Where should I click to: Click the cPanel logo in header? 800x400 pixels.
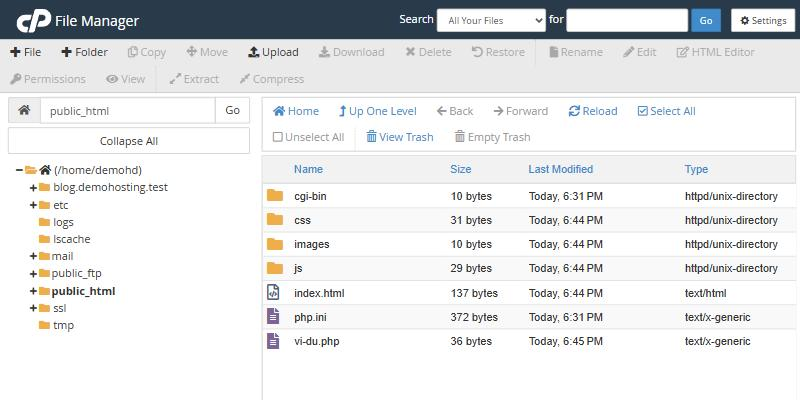(x=33, y=20)
